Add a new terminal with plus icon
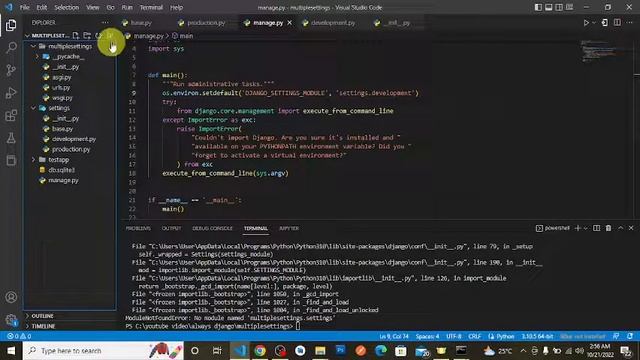Viewport: 640px width, 360px height. 578,228
